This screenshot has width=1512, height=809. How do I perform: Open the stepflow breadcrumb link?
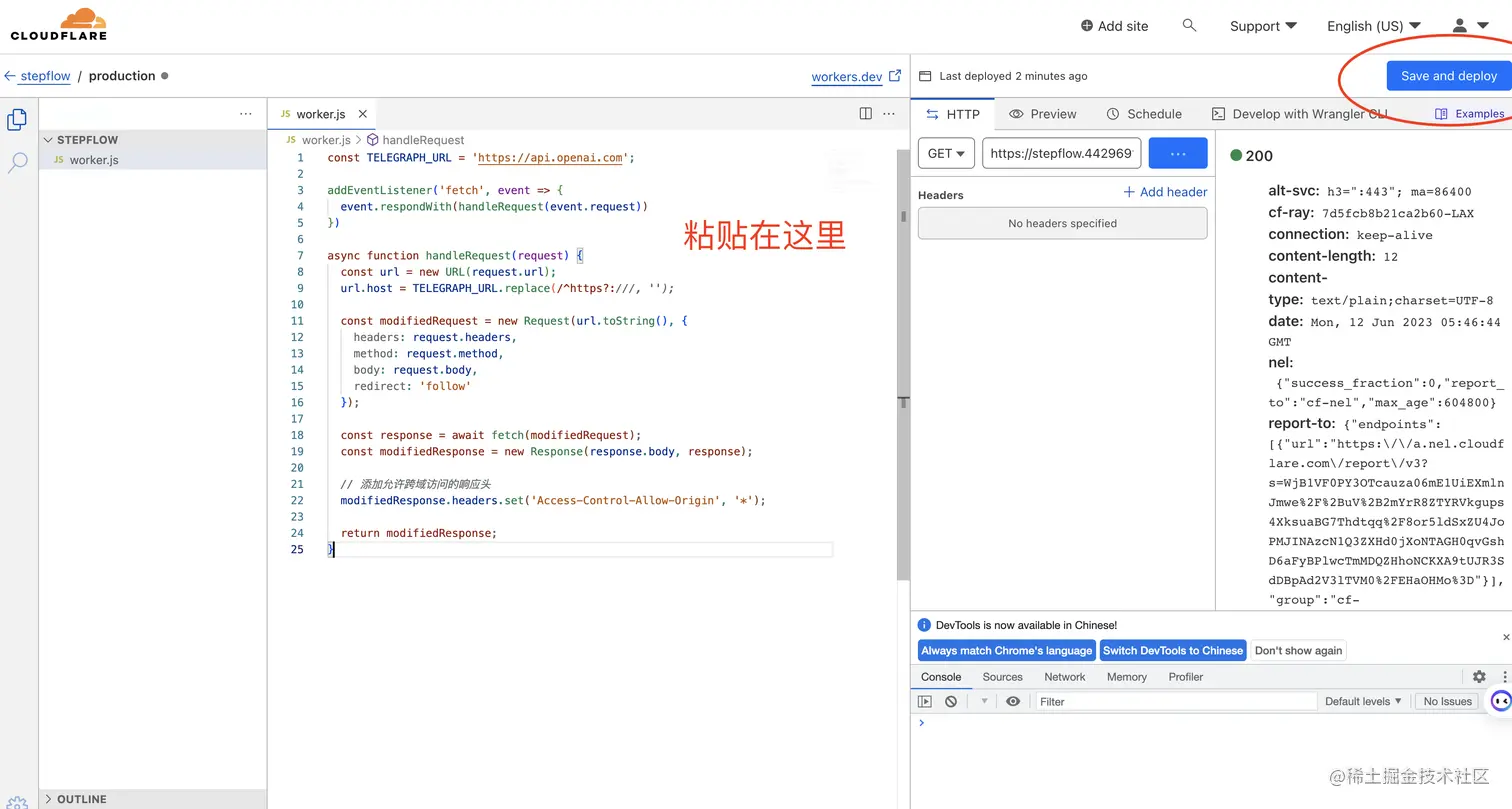(x=45, y=76)
